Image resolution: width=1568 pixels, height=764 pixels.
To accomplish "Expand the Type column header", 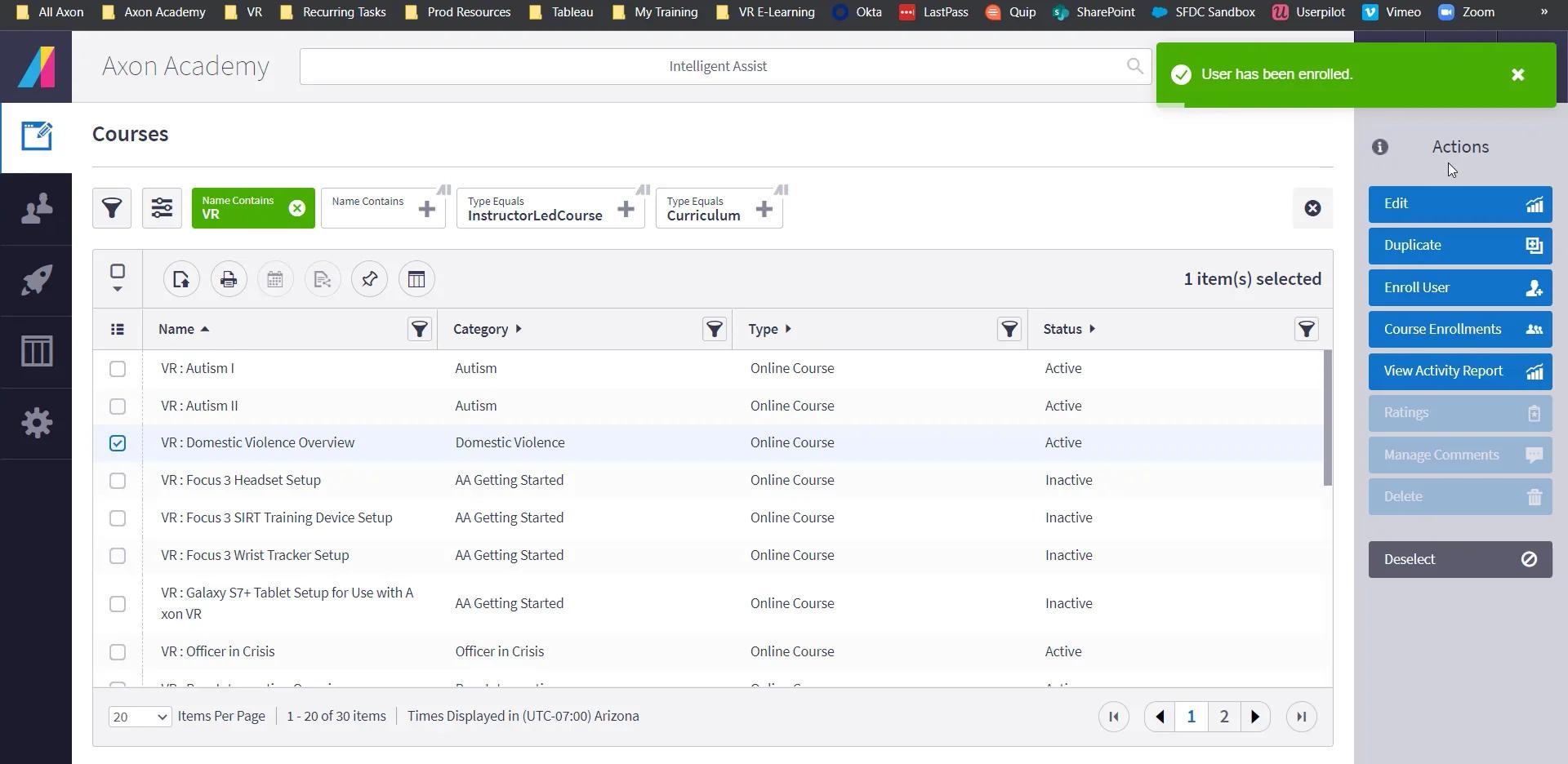I will 769,329.
